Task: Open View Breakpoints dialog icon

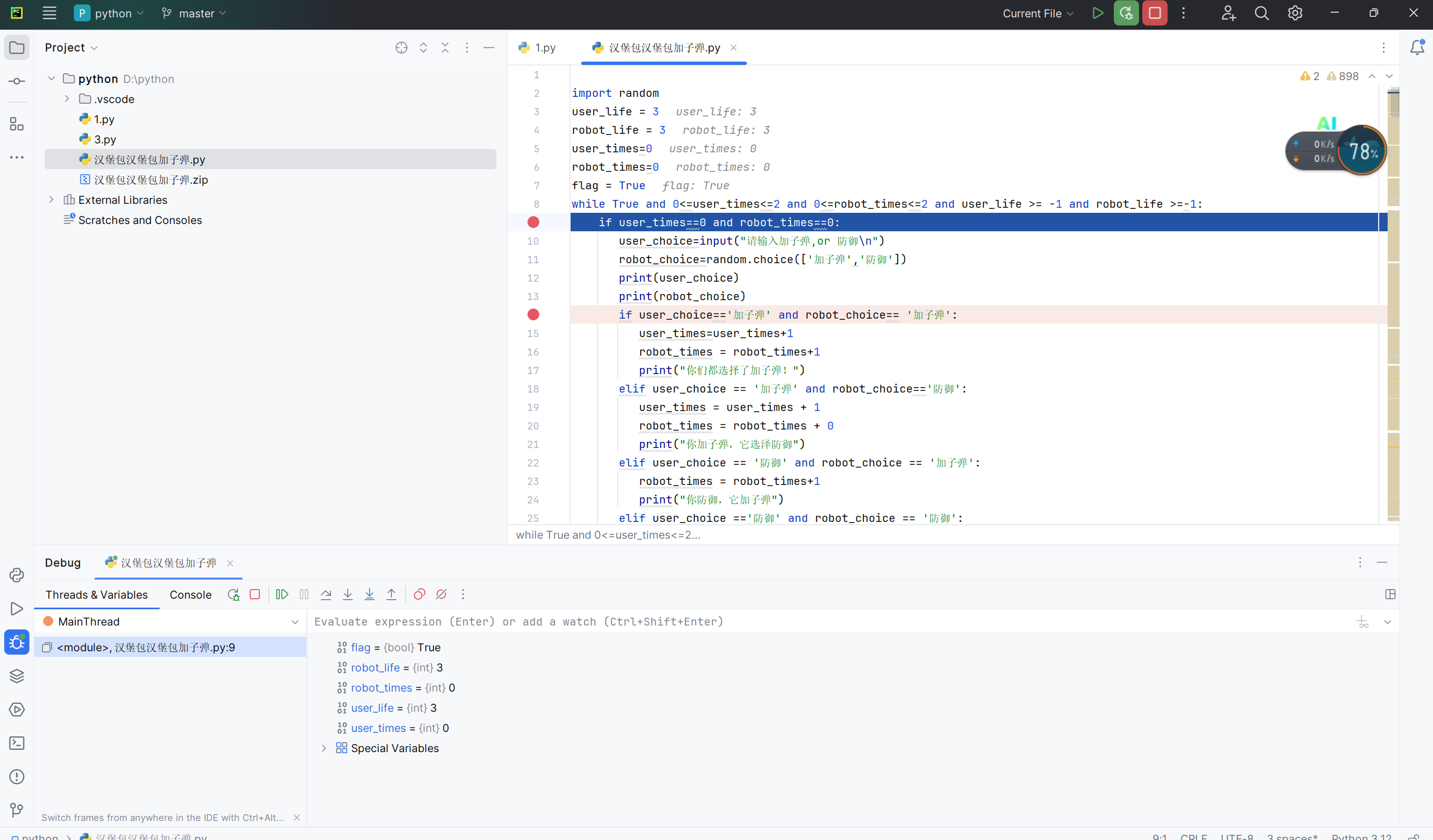Action: [x=419, y=594]
